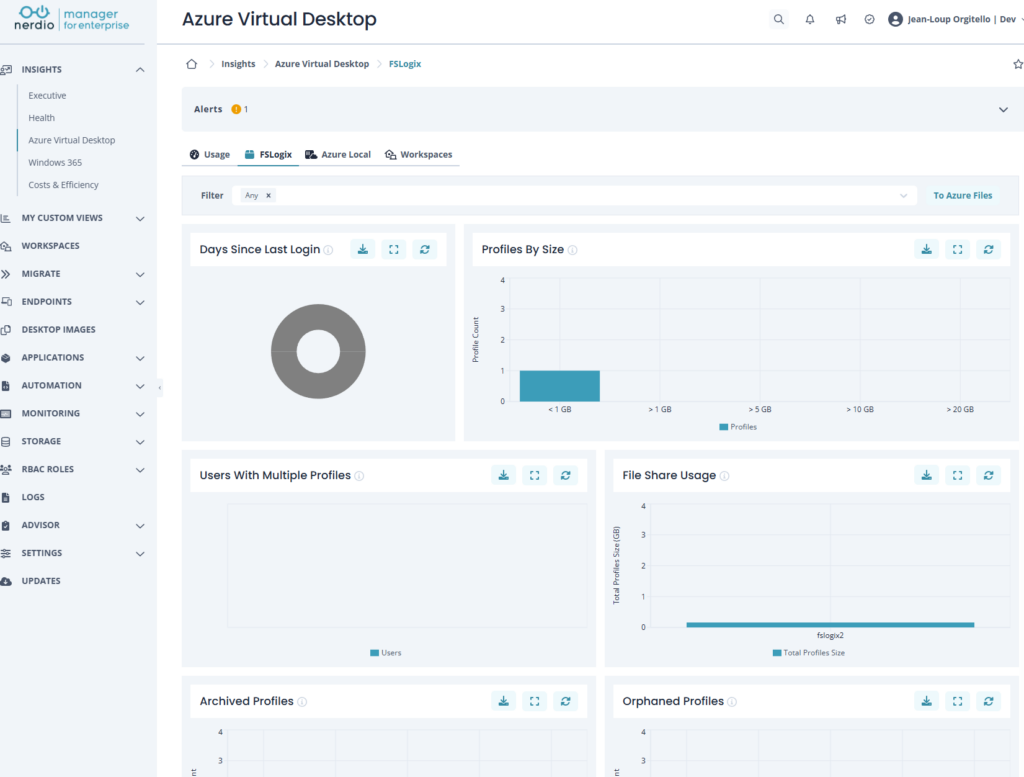
Task: Click the To Azure Files button
Action: [963, 195]
